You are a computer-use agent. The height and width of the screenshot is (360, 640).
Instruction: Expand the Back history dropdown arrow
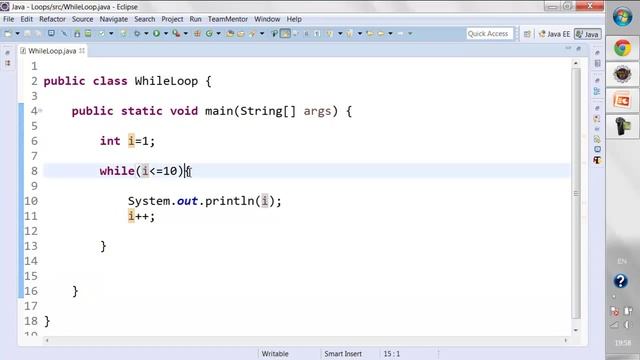(x=390, y=33)
